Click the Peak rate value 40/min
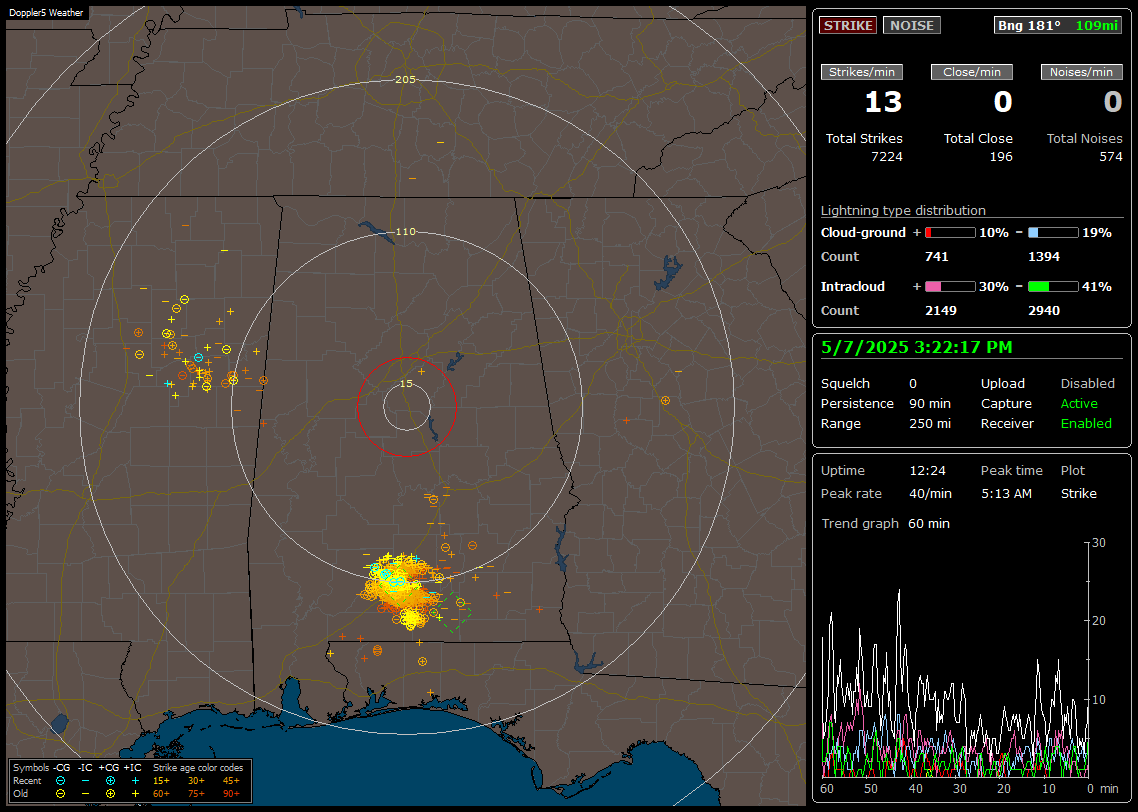 930,493
